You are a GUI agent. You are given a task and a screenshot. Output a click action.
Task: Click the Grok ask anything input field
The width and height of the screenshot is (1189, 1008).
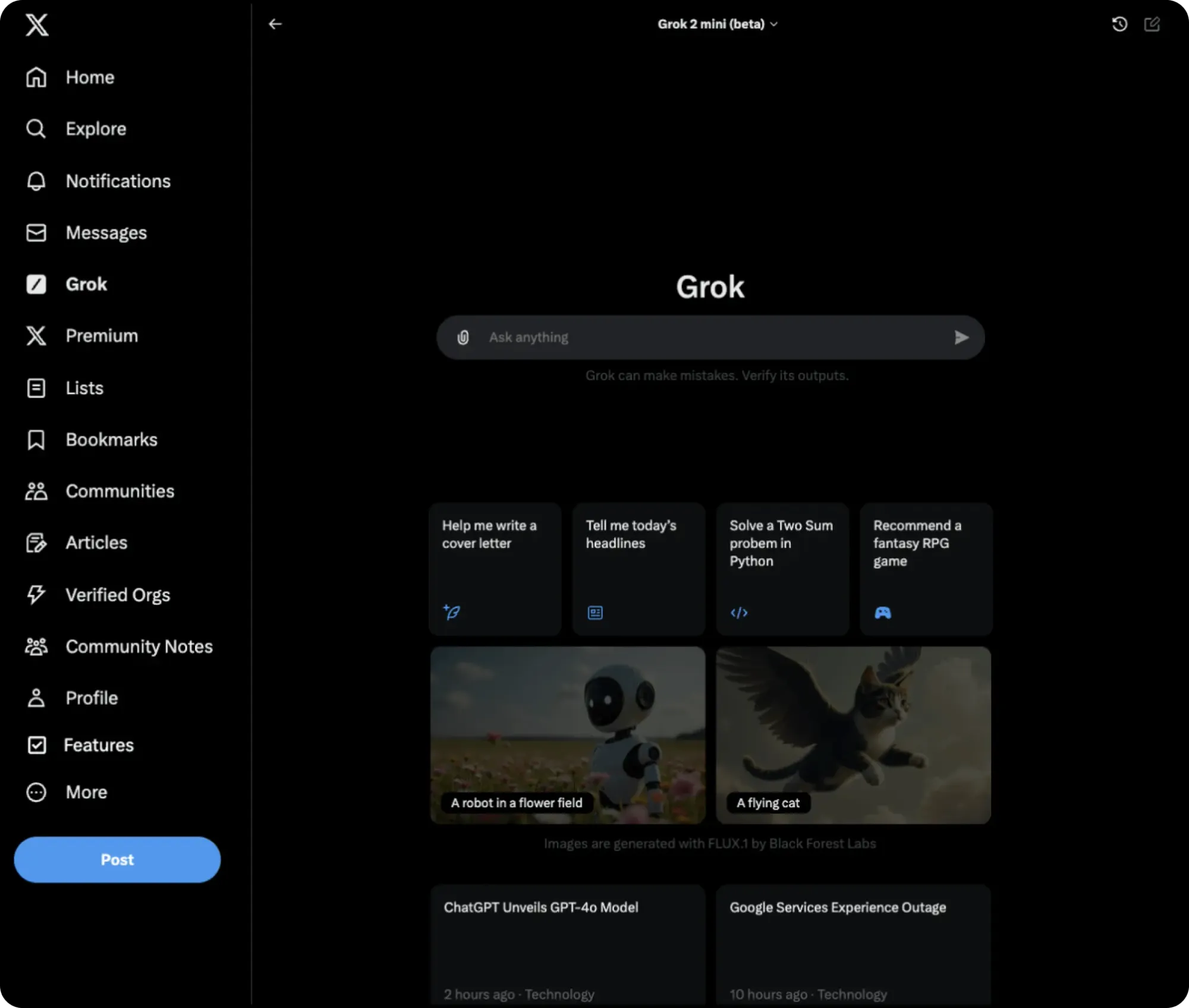coord(710,336)
